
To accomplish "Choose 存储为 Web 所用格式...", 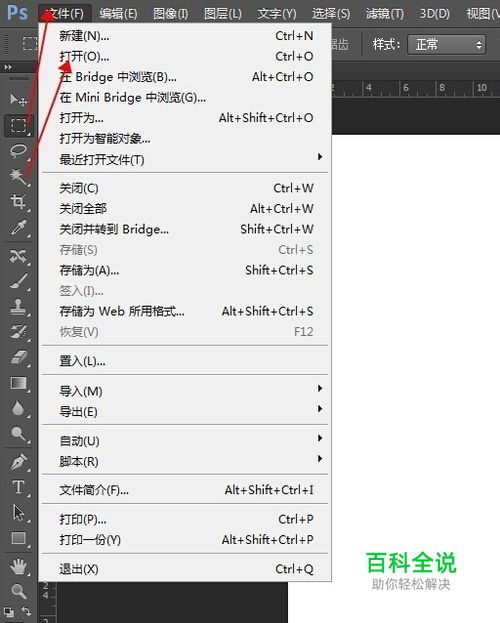I will tap(185, 311).
